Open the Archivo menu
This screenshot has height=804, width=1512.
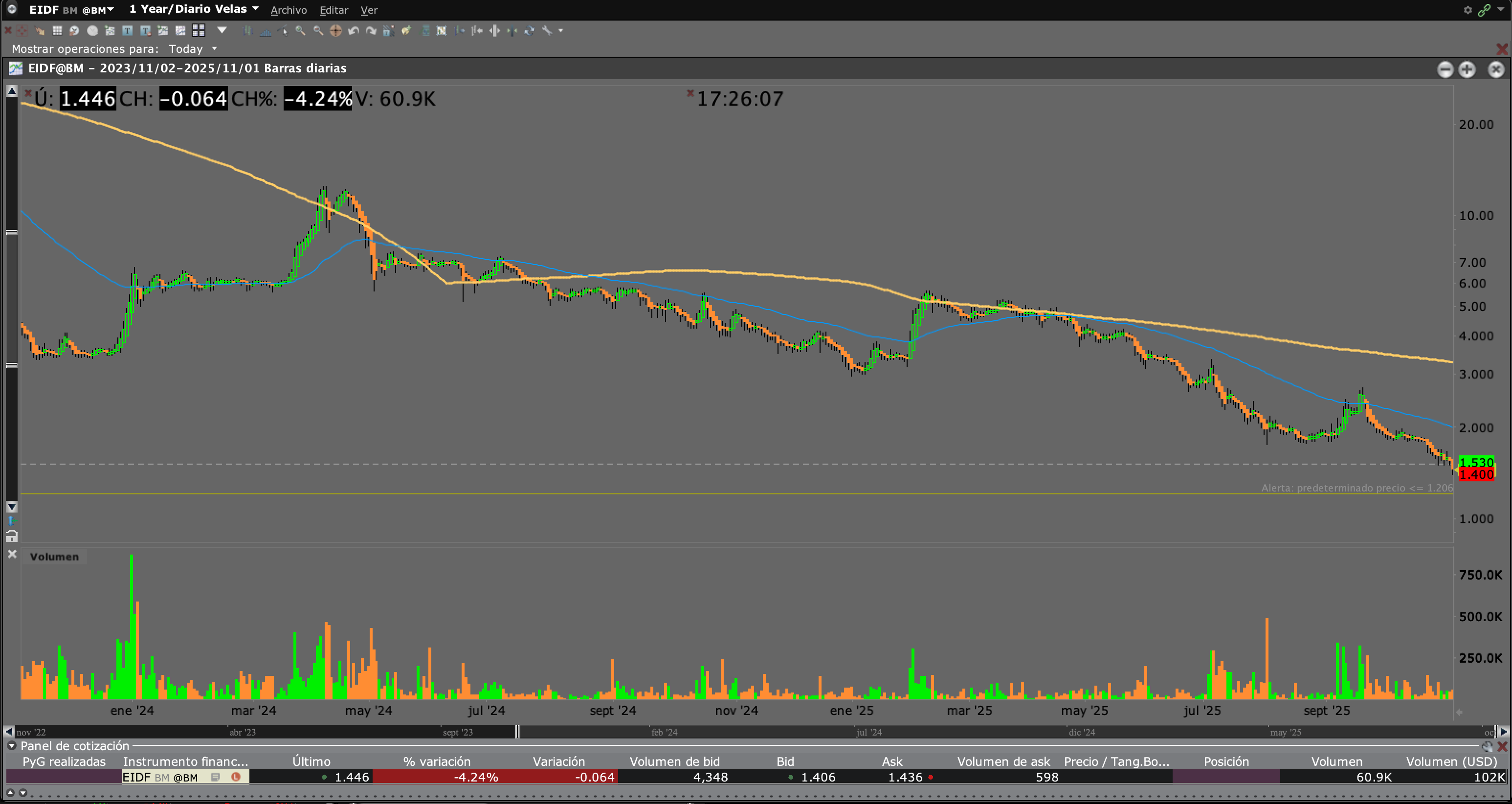point(288,10)
